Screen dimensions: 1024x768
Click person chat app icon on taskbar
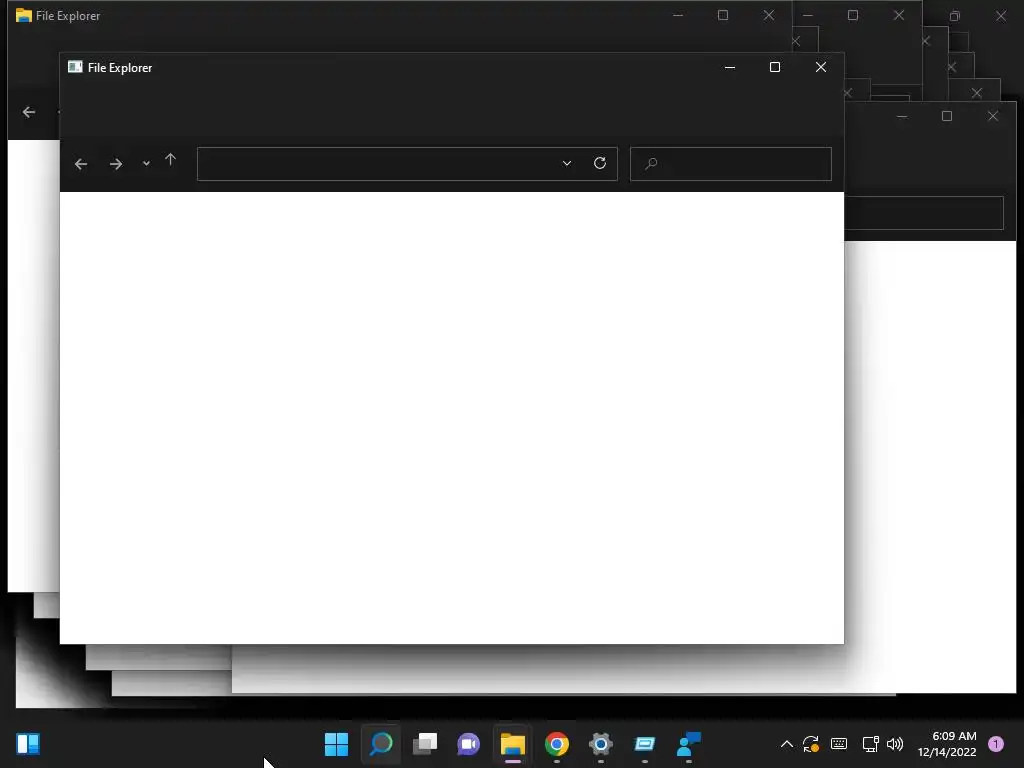point(688,744)
